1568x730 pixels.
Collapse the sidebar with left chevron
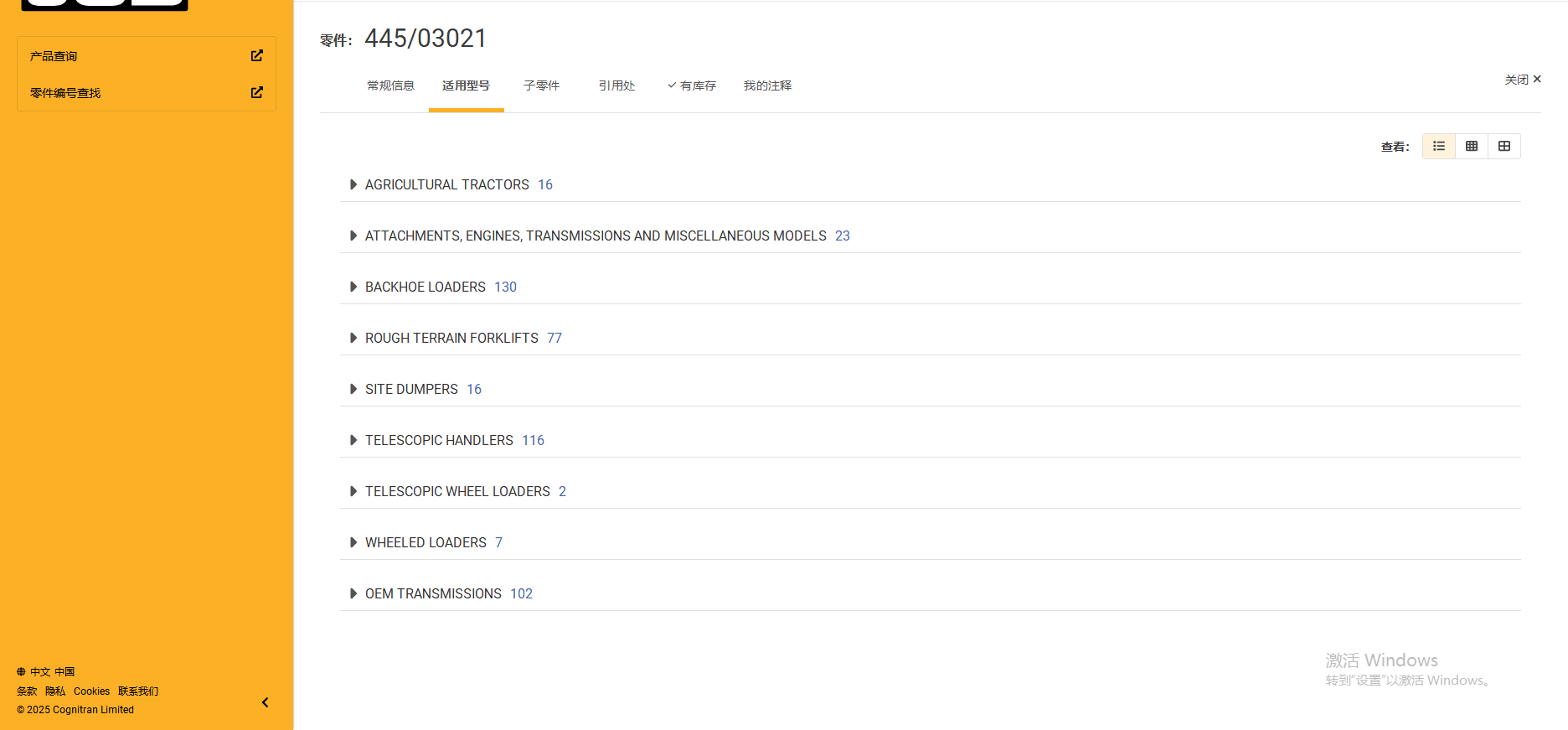265,702
